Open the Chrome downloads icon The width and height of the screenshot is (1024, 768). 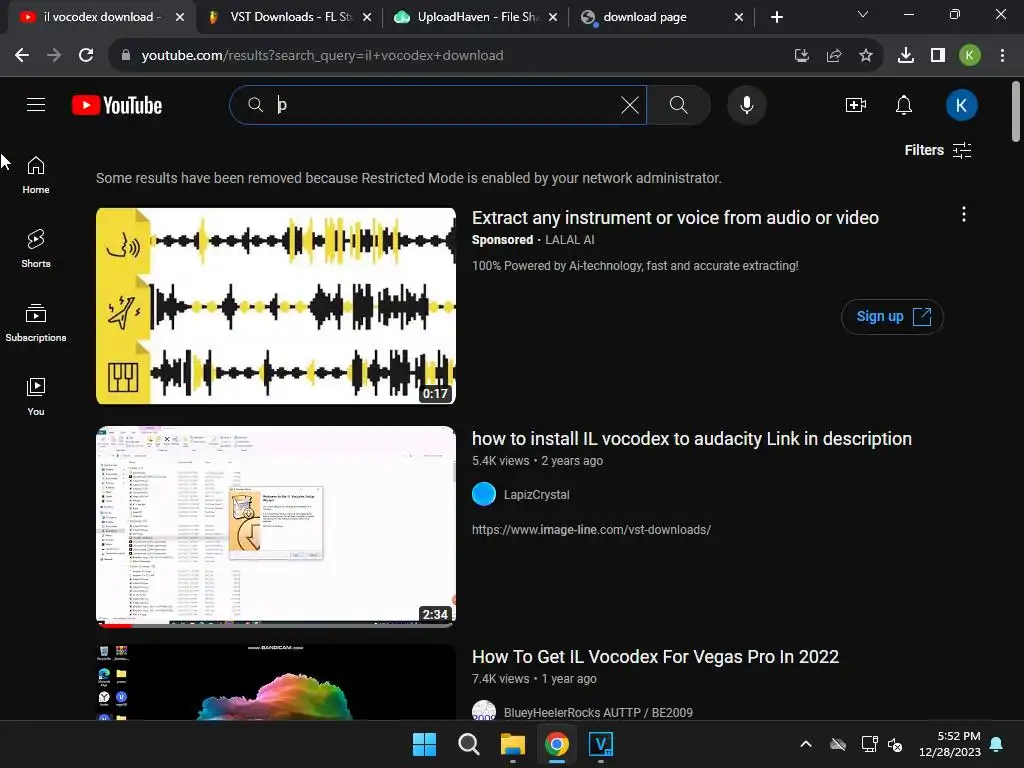click(x=906, y=56)
